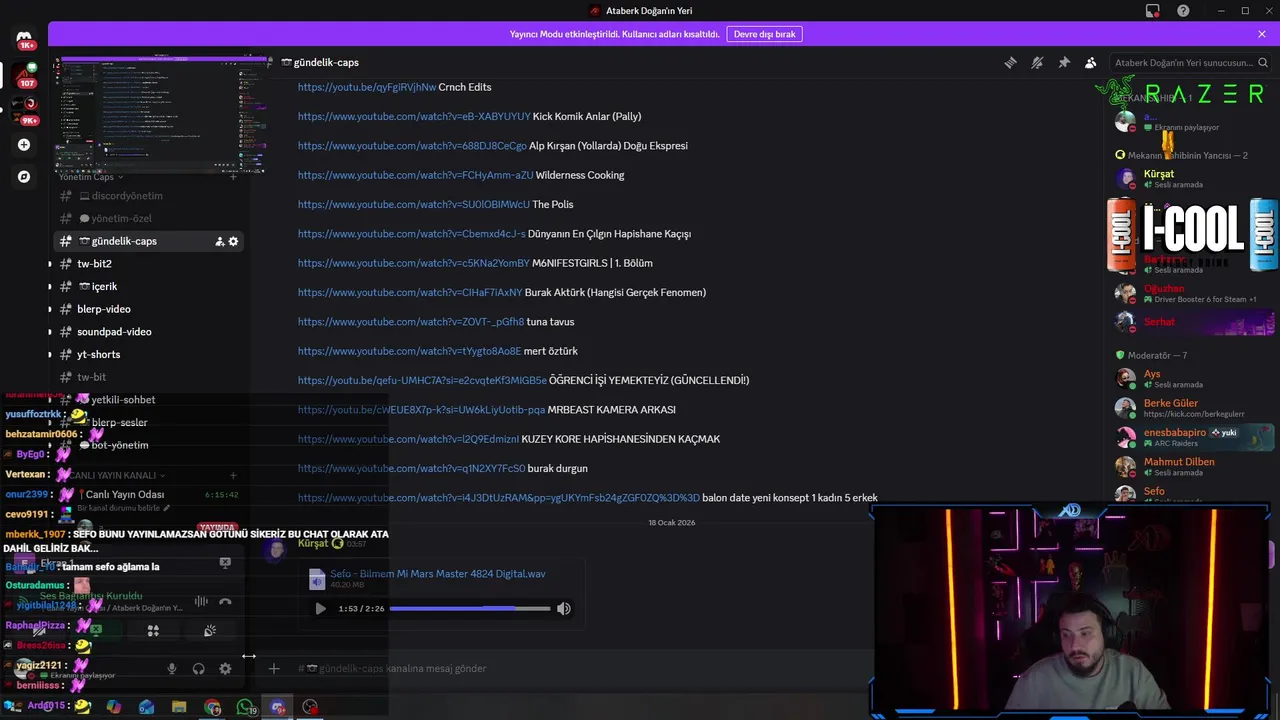Open User Settings gear icon

pyautogui.click(x=225, y=668)
